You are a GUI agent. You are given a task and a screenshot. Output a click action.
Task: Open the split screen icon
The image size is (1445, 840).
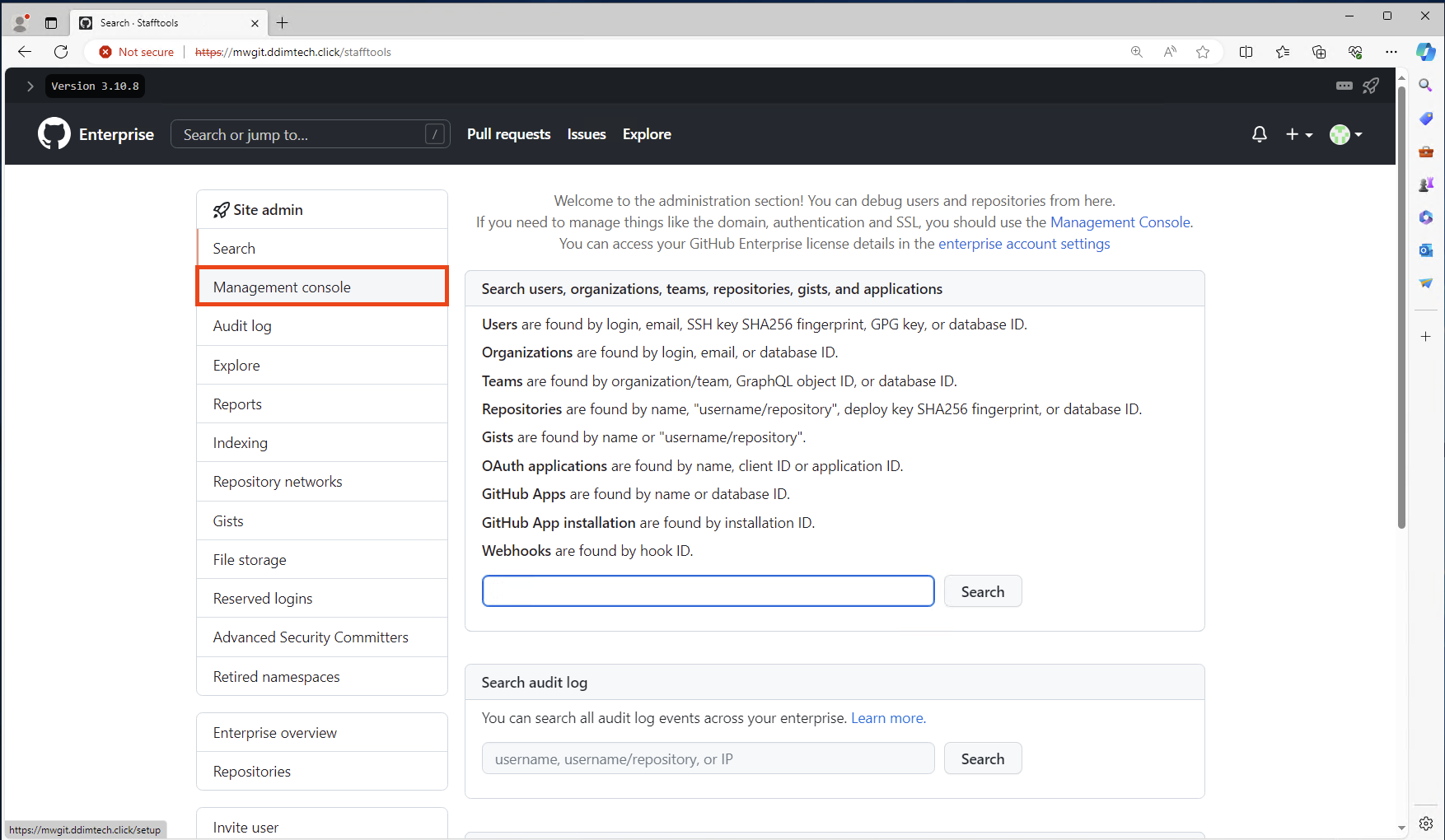pos(1246,52)
